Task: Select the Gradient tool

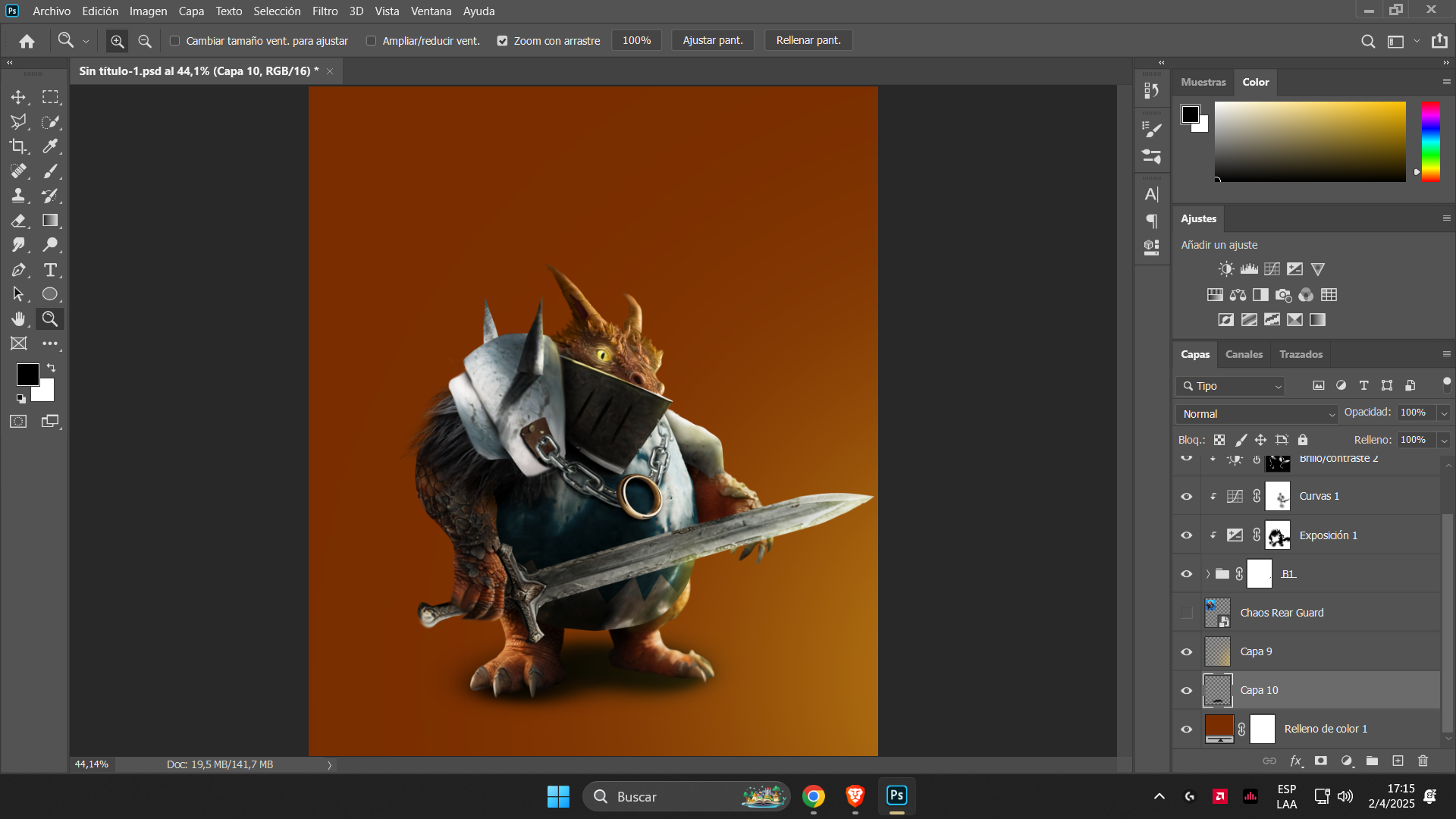Action: coord(50,221)
